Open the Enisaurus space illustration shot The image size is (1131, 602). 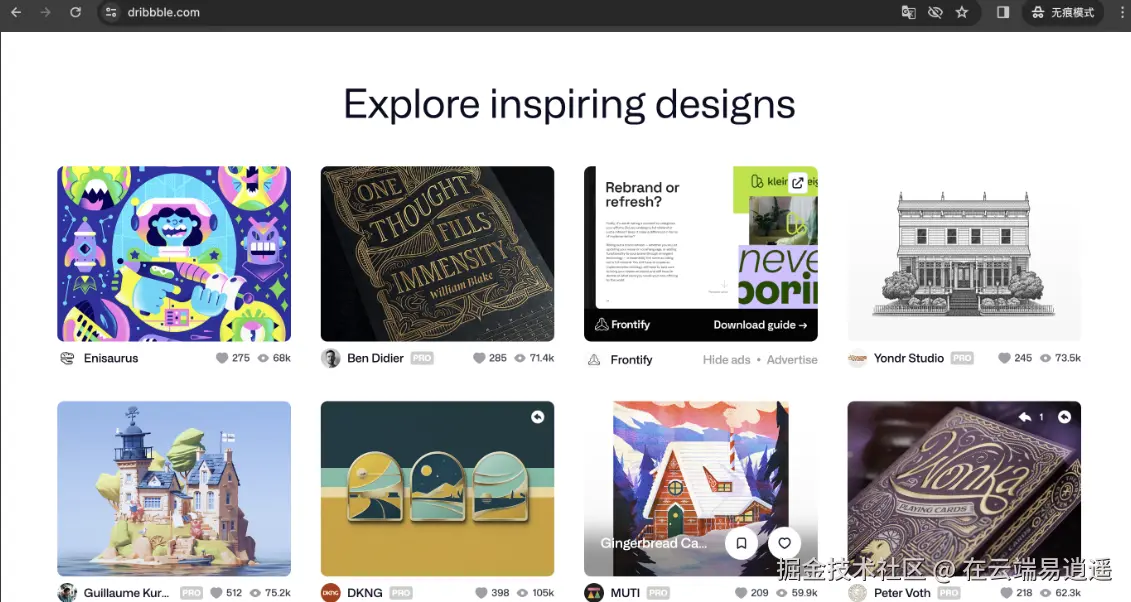(x=174, y=254)
